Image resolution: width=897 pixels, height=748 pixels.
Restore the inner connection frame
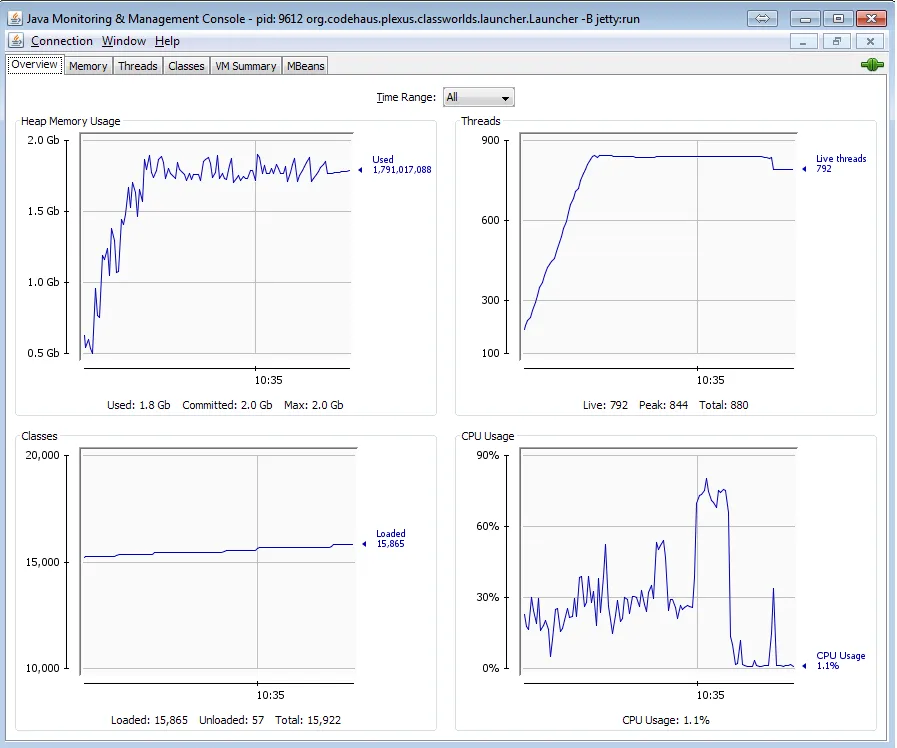point(837,41)
